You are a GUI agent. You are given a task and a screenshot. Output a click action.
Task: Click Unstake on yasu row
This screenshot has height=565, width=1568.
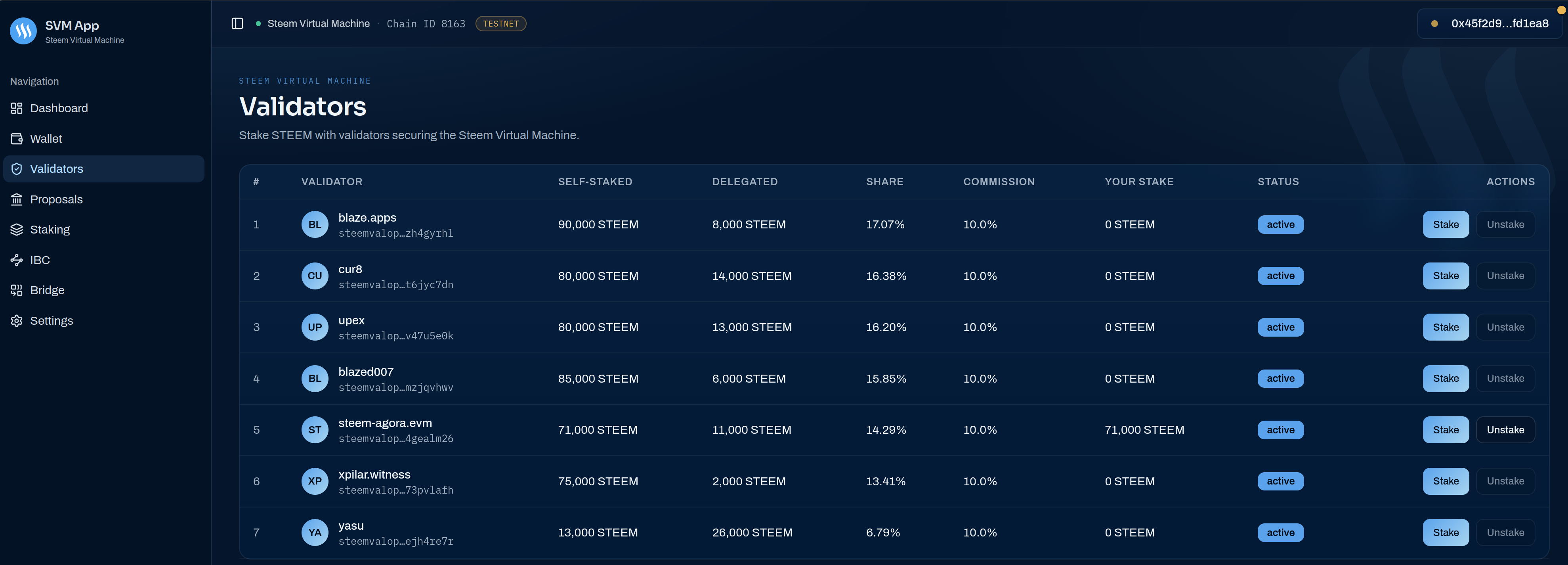pyautogui.click(x=1505, y=533)
